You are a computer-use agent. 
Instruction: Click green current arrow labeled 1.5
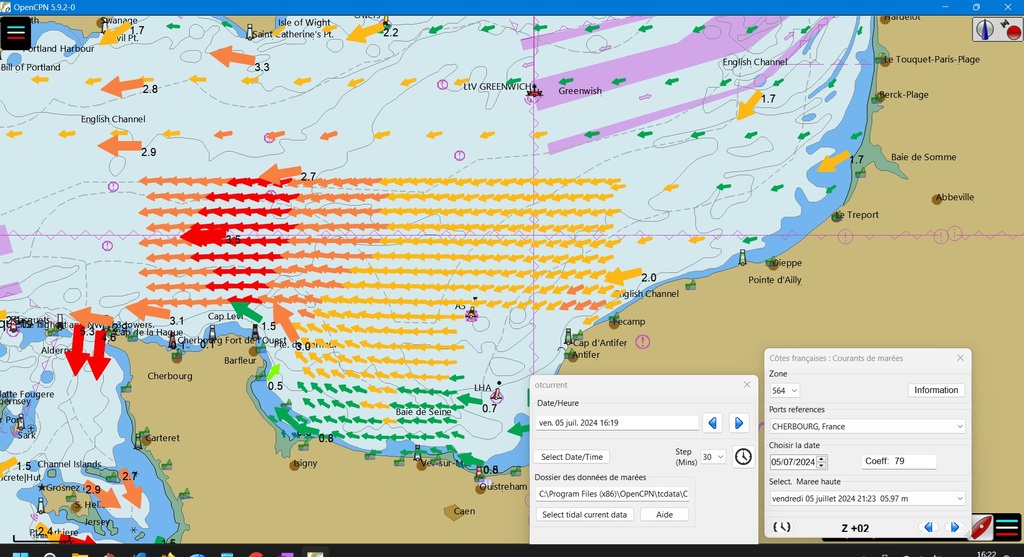pos(246,310)
